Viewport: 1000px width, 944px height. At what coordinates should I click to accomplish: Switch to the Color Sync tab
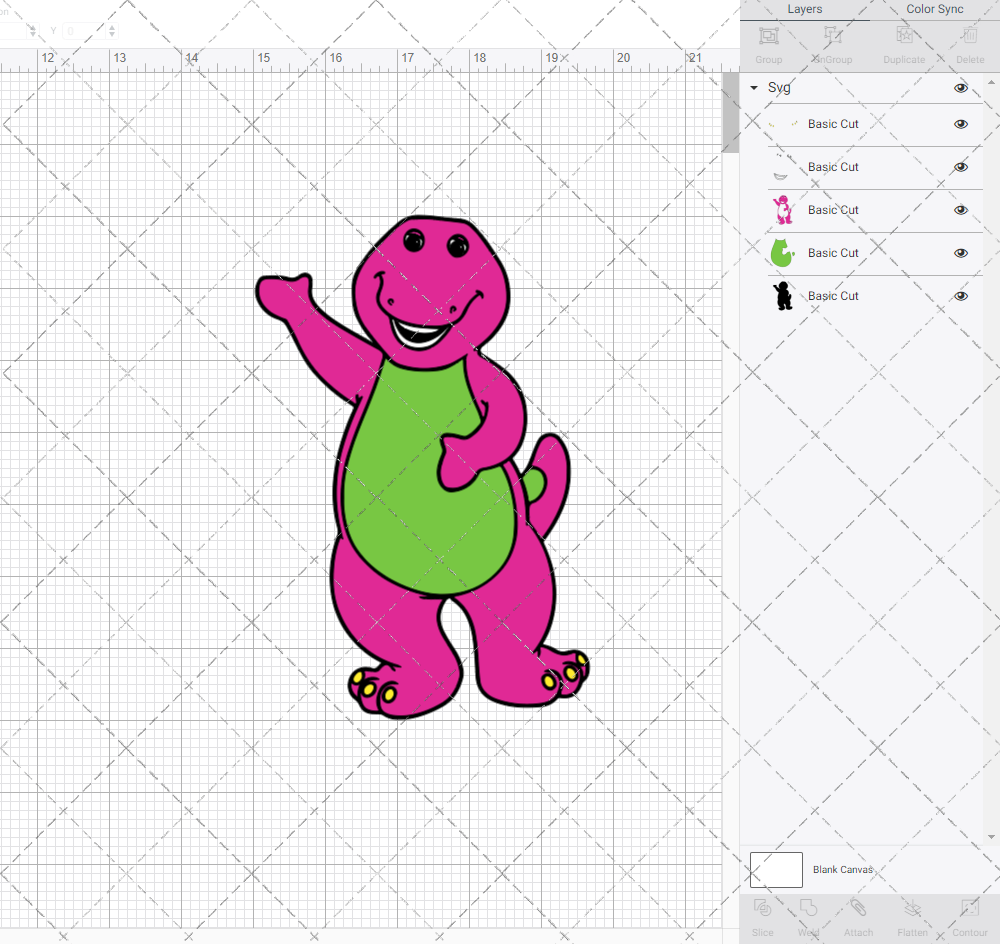point(934,9)
